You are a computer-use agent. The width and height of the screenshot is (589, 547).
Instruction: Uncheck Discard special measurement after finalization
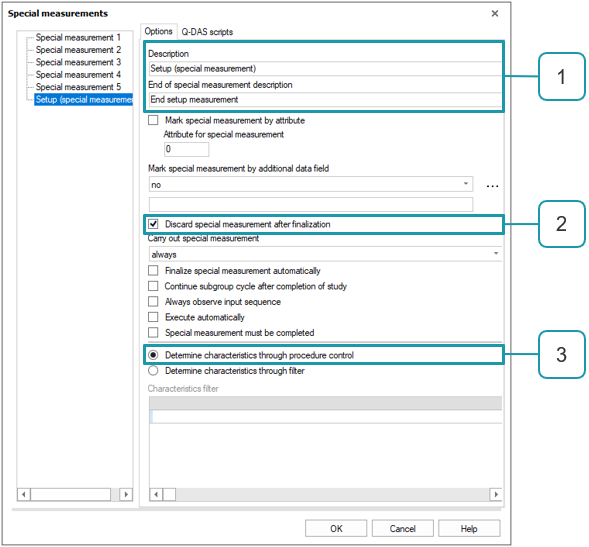pyautogui.click(x=153, y=224)
